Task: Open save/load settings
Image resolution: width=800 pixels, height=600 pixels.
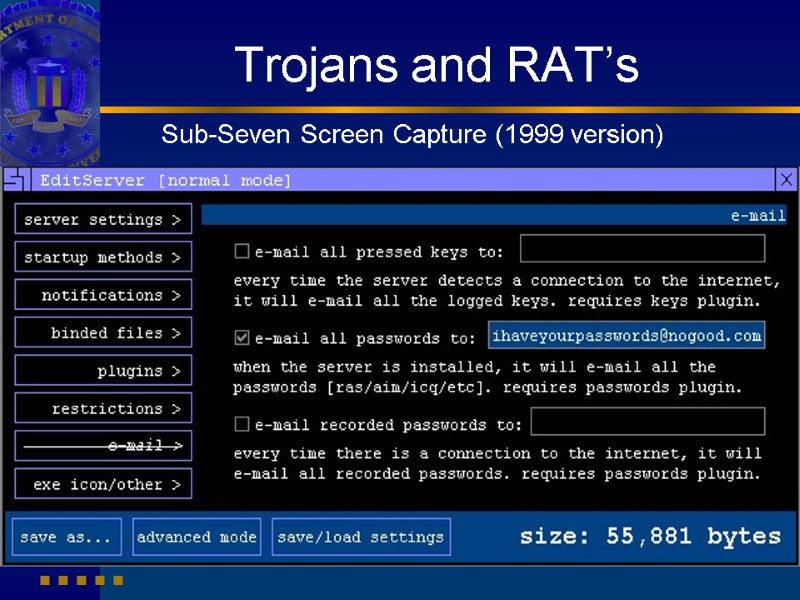Action: tap(361, 537)
